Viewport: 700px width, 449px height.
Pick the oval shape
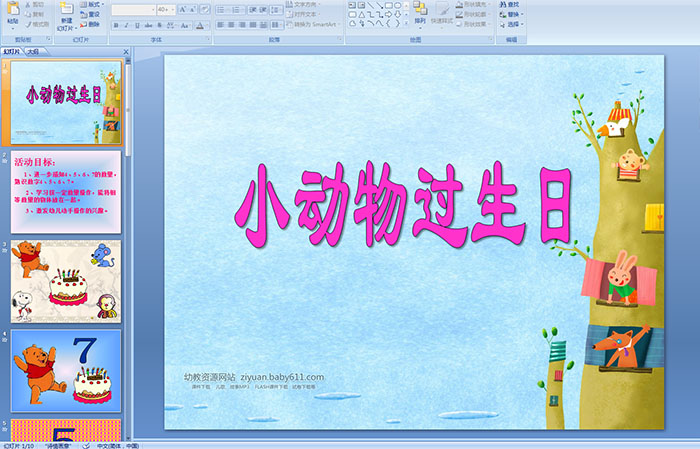pos(397,5)
